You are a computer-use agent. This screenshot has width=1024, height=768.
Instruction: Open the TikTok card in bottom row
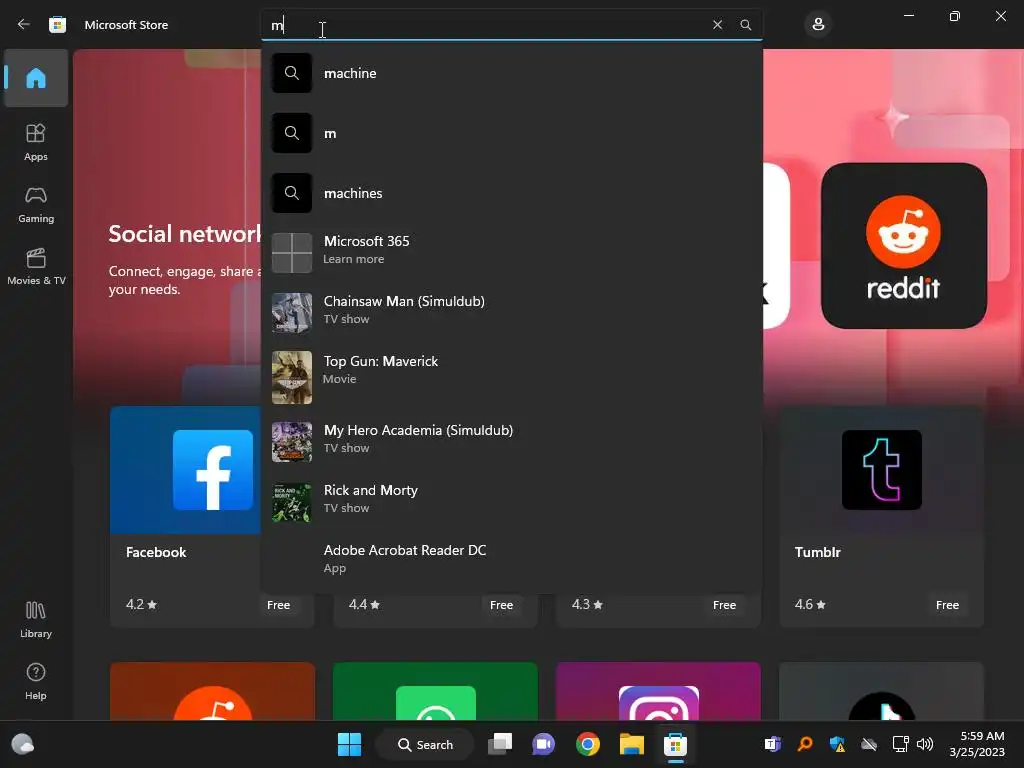882,691
